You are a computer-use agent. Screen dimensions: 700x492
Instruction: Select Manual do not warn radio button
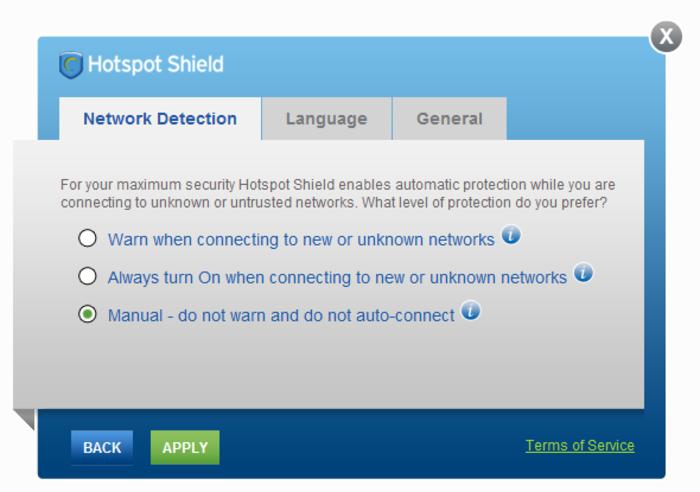88,314
